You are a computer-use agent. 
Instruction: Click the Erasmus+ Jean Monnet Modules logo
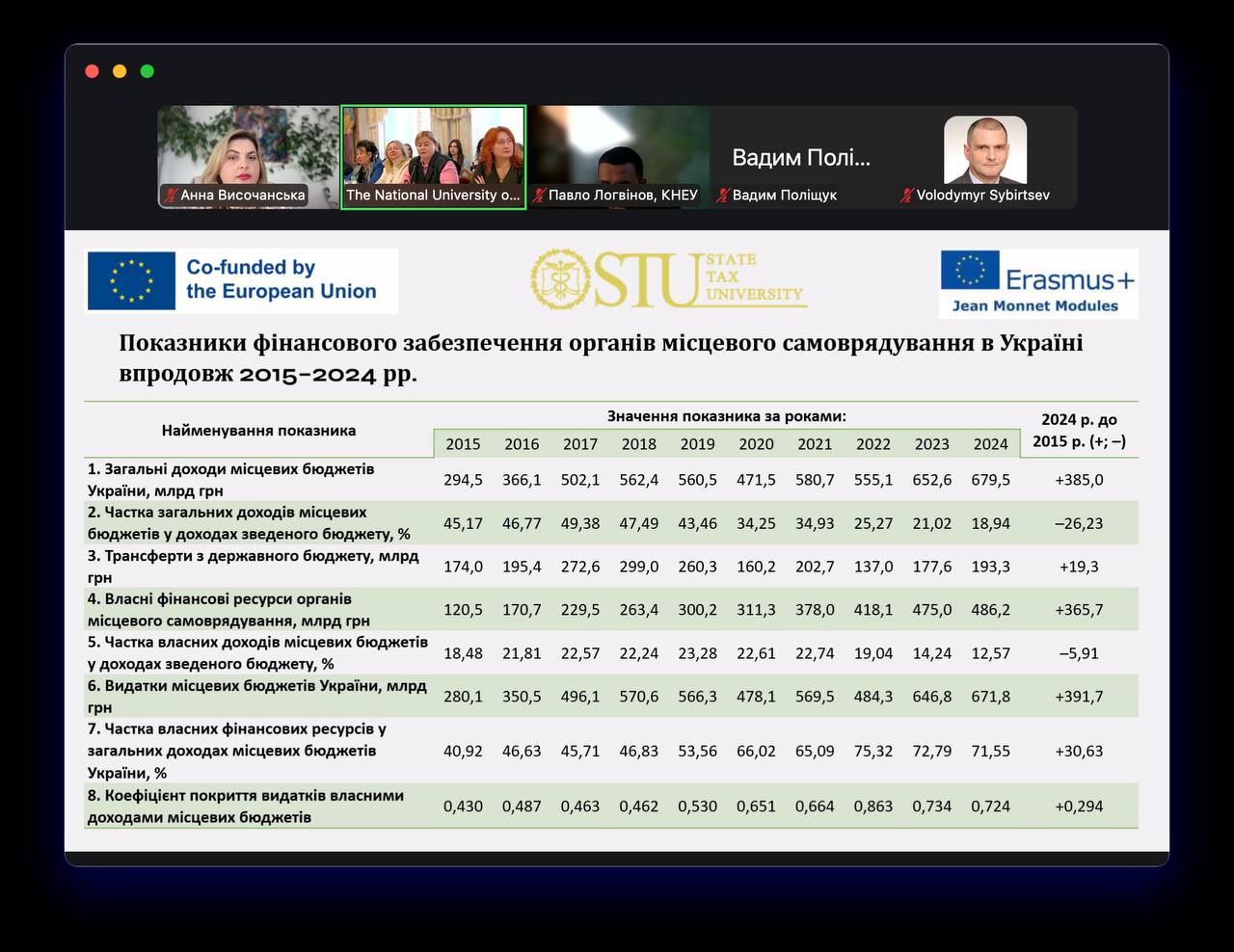[x=1038, y=283]
